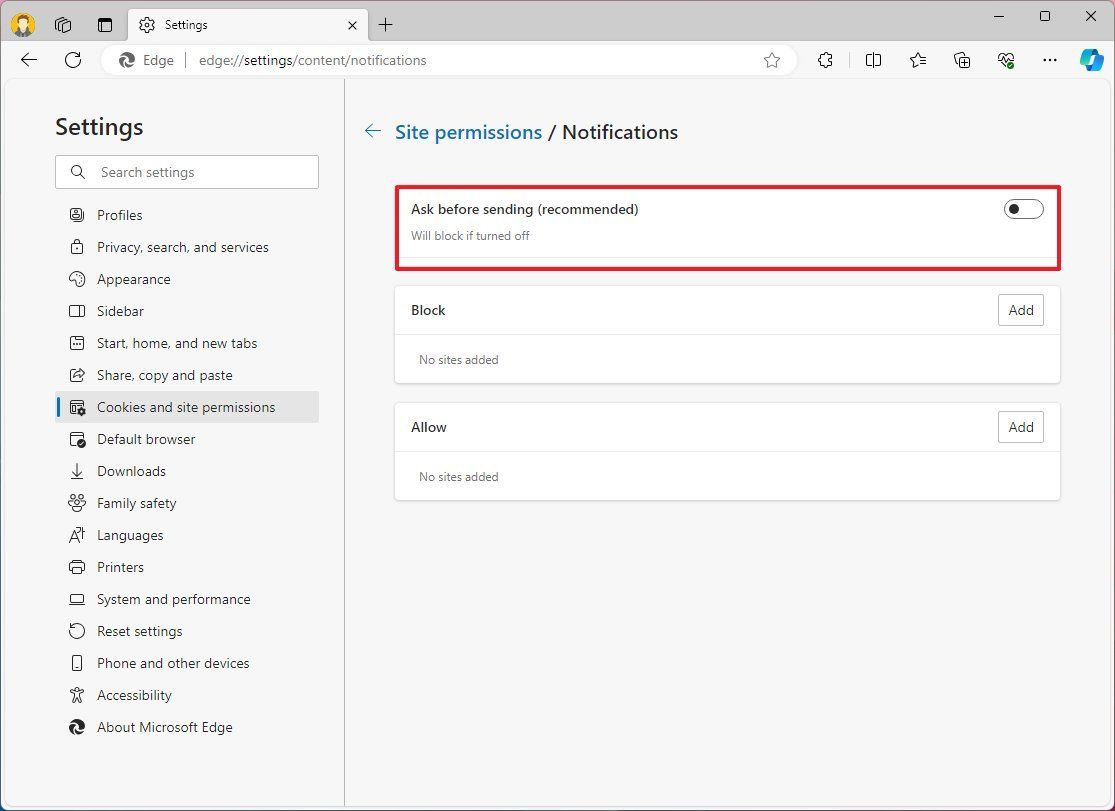Open the Collections icon
The height and width of the screenshot is (811, 1115).
(x=962, y=60)
